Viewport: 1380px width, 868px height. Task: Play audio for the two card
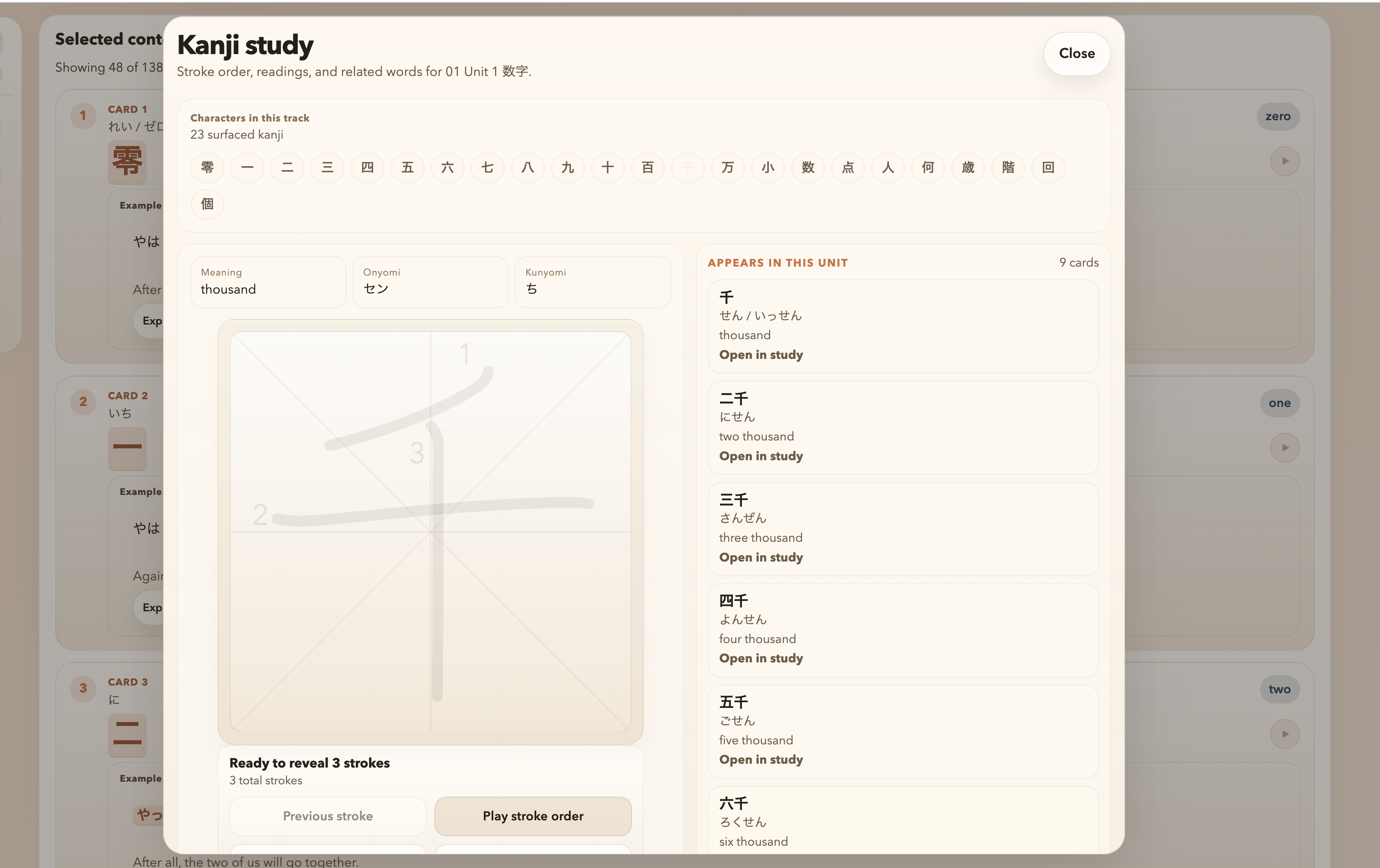click(1285, 734)
